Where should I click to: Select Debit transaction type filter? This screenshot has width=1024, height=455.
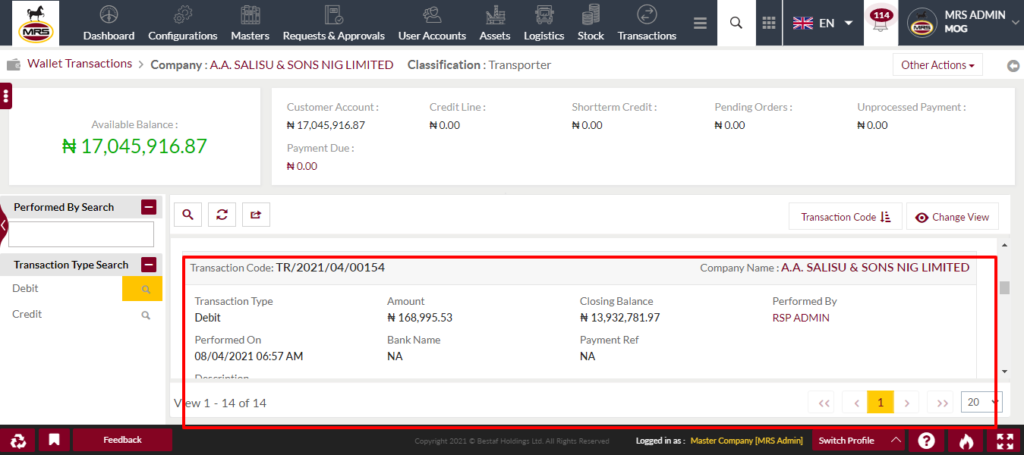pyautogui.click(x=26, y=288)
